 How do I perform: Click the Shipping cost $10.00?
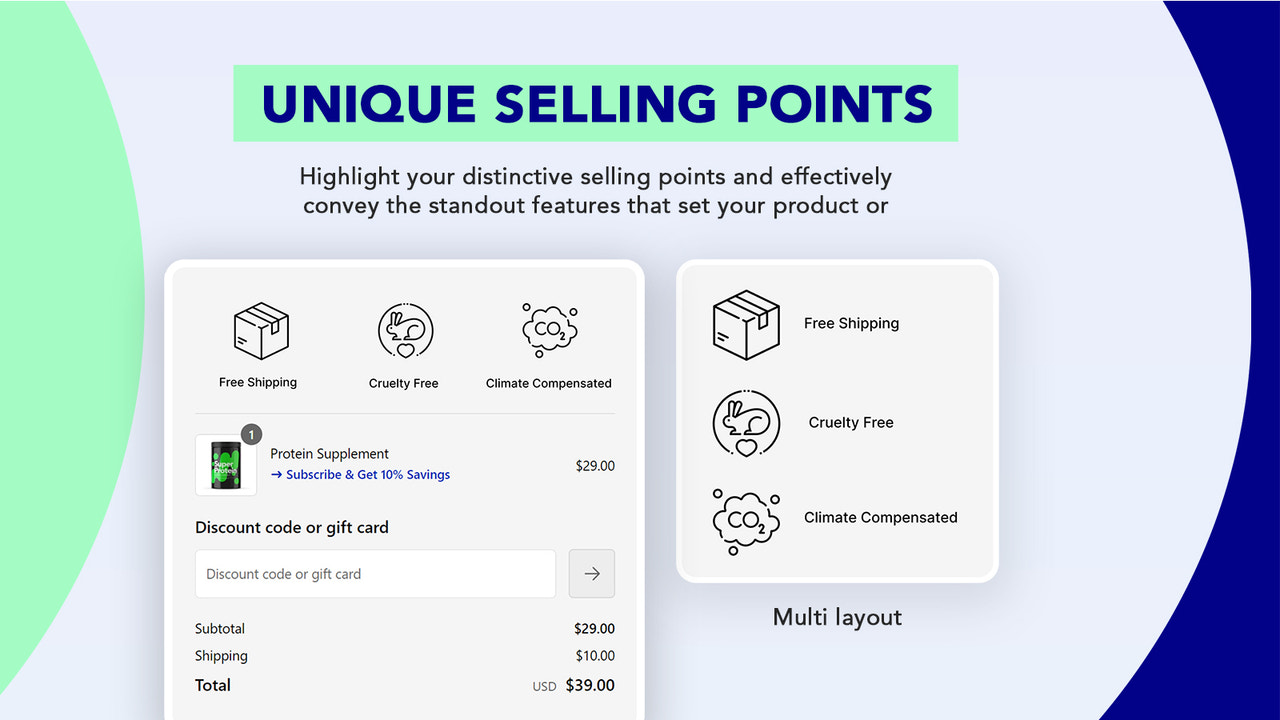(x=595, y=657)
